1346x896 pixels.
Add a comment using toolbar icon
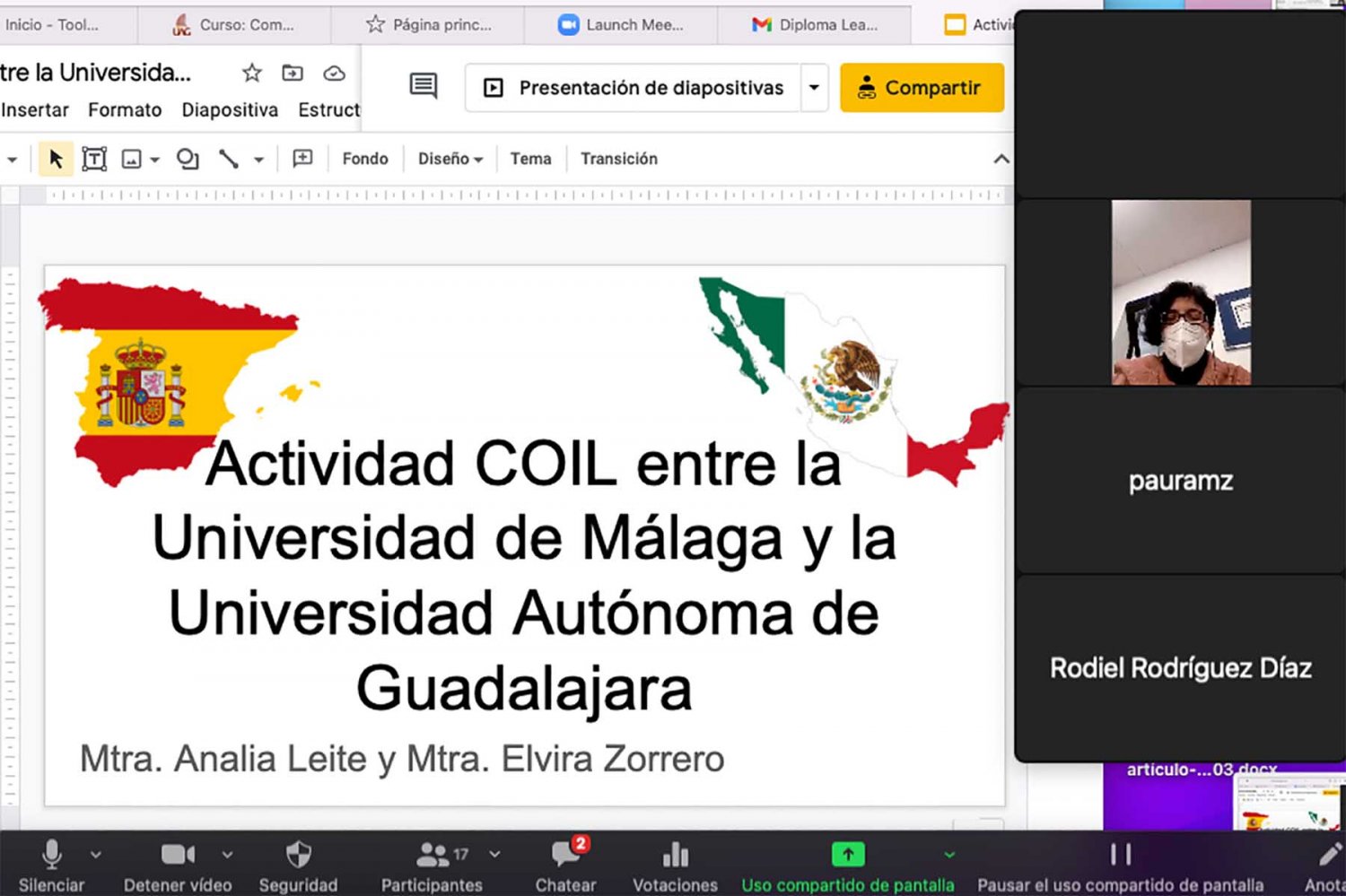coord(302,159)
